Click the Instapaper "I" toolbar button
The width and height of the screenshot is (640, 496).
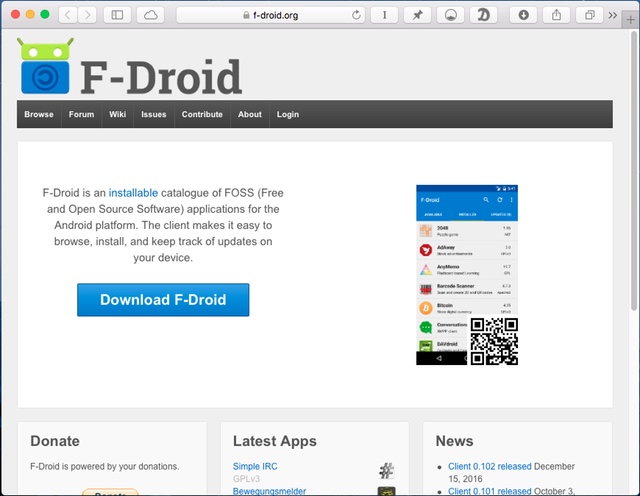384,15
